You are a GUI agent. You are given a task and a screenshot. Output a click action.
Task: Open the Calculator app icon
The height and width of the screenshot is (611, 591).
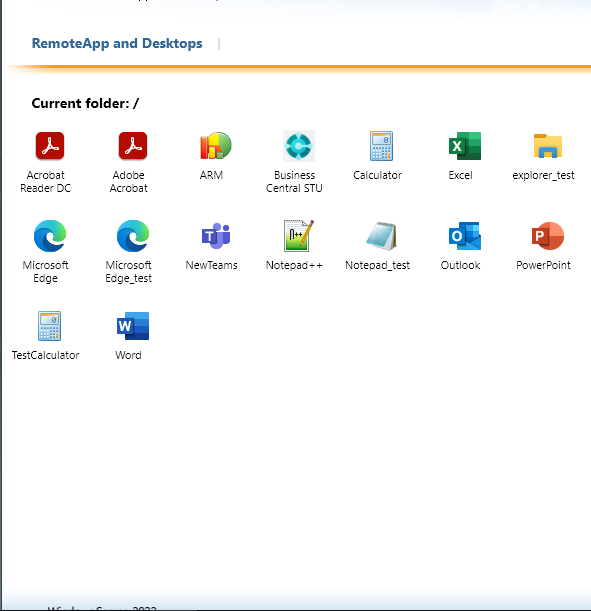click(381, 146)
